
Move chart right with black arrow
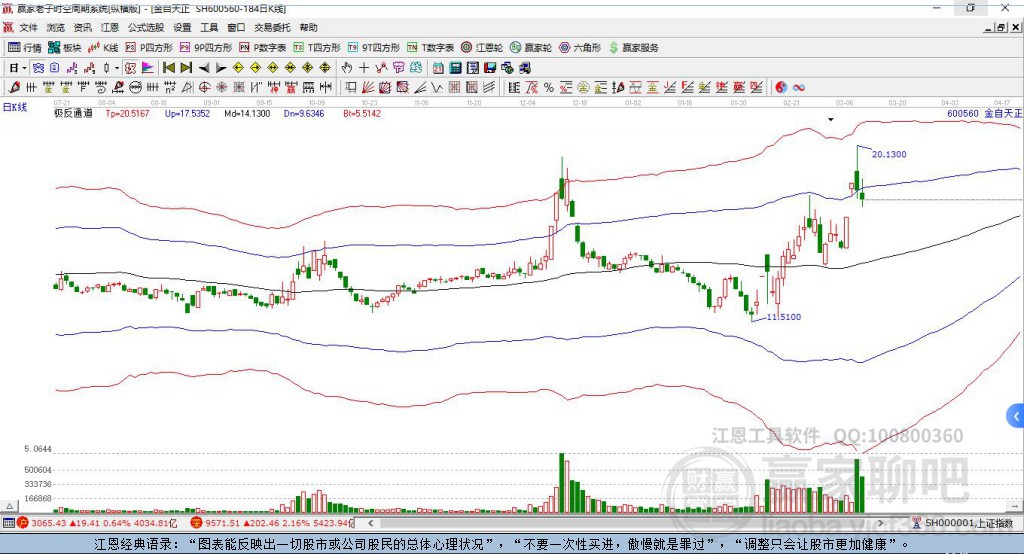coord(221,68)
